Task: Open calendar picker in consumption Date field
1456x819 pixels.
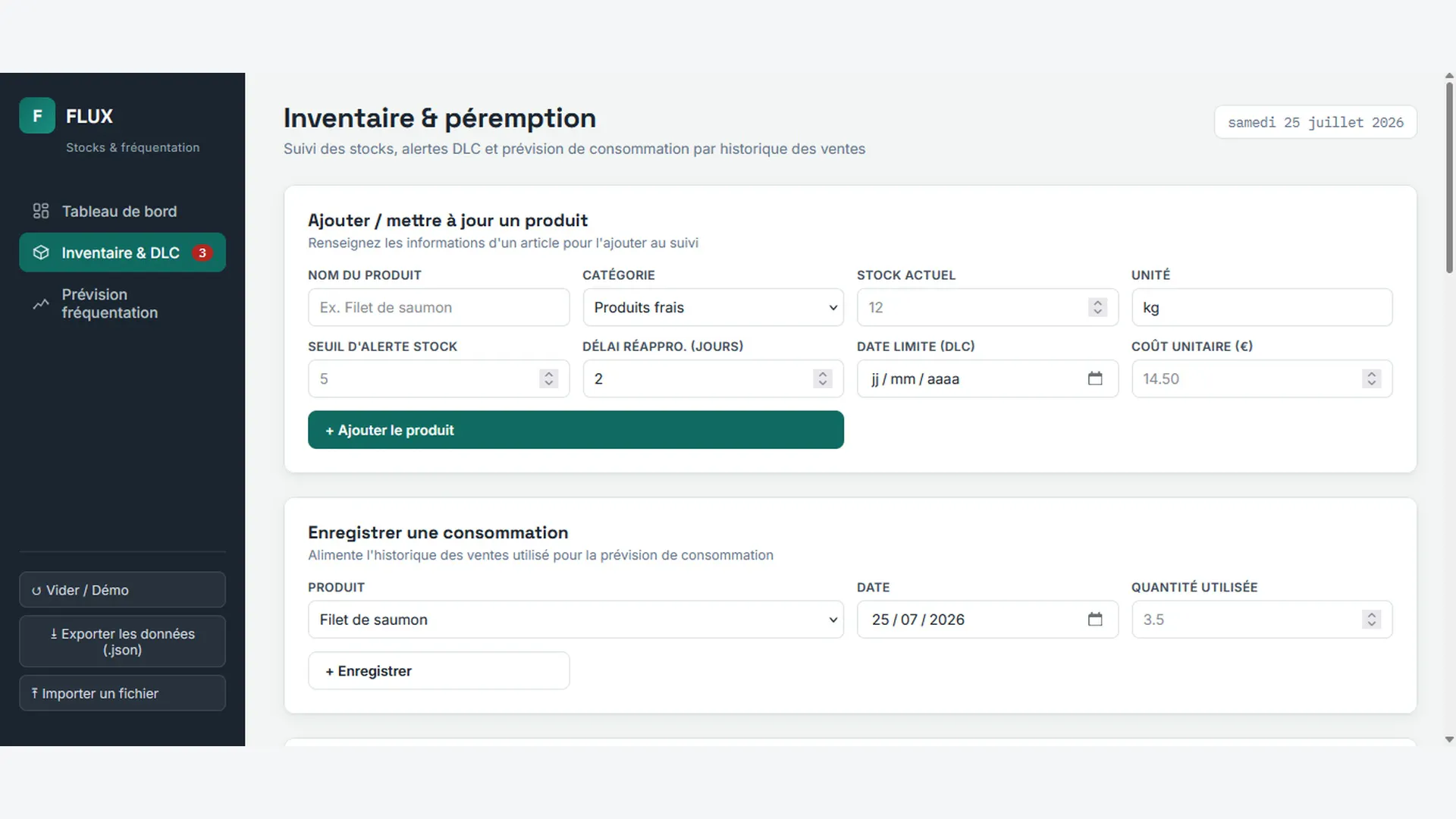Action: pos(1094,620)
